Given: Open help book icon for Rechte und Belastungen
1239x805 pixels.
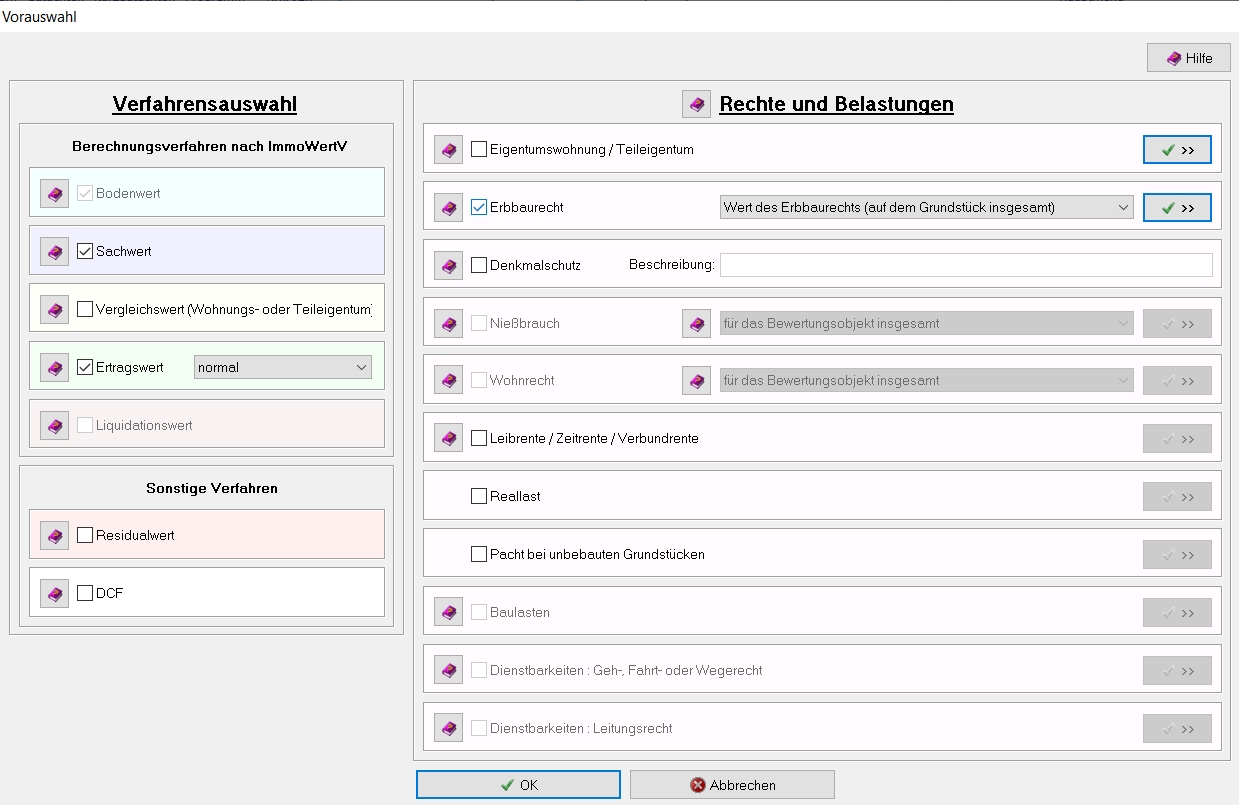Looking at the screenshot, I should (x=696, y=104).
